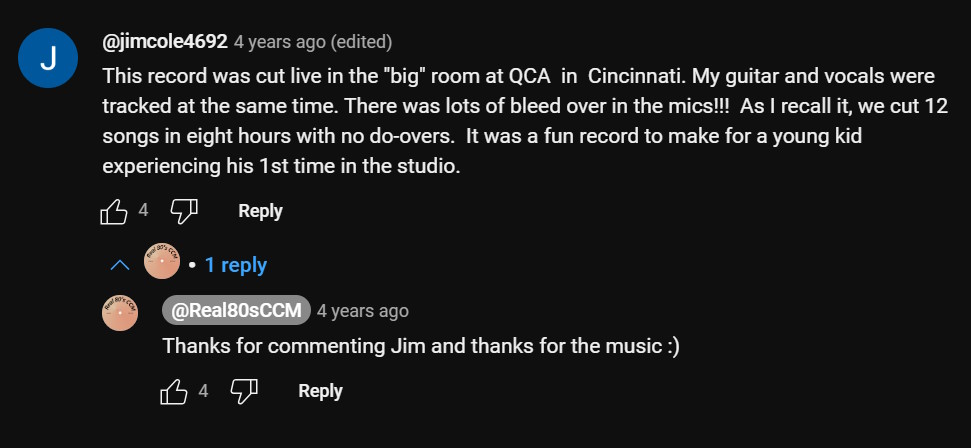Reply to the @jimcole4692 comment
The image size is (971, 448).
click(x=260, y=211)
